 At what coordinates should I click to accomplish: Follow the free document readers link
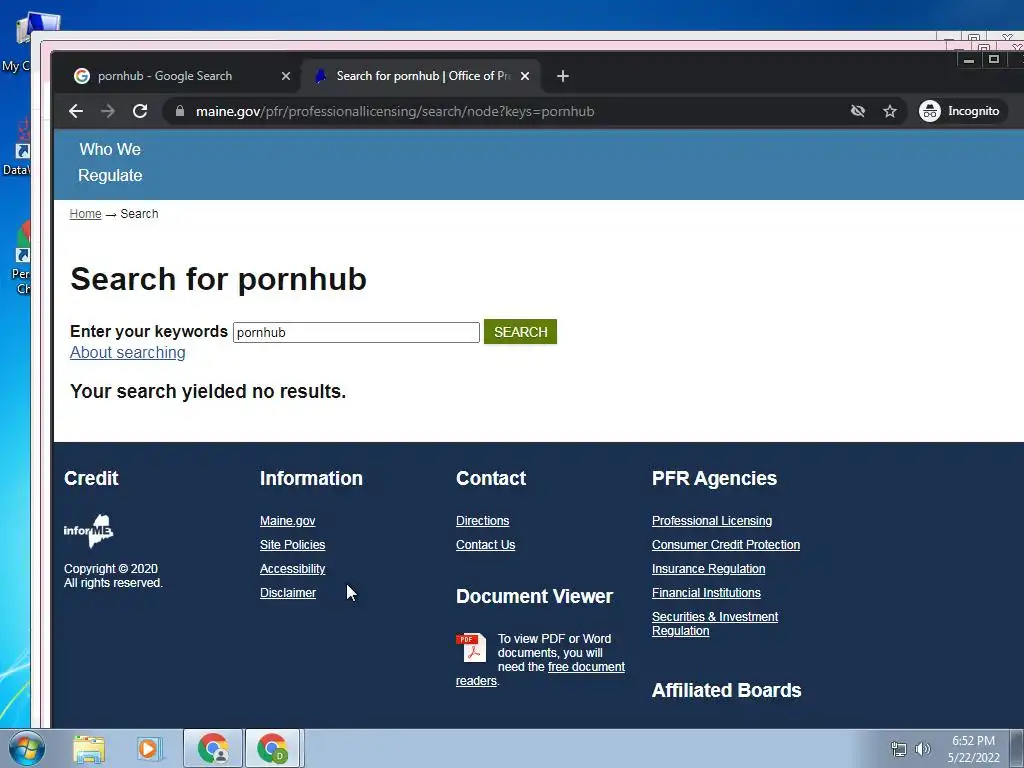point(586,667)
